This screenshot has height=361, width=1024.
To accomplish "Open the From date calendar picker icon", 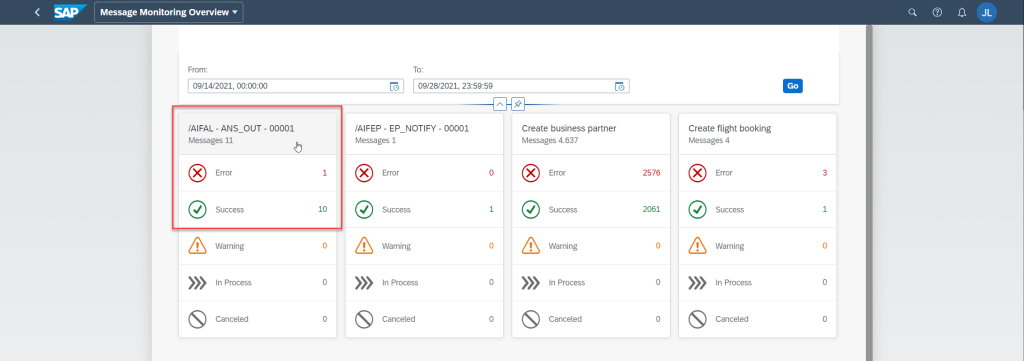I will 394,86.
